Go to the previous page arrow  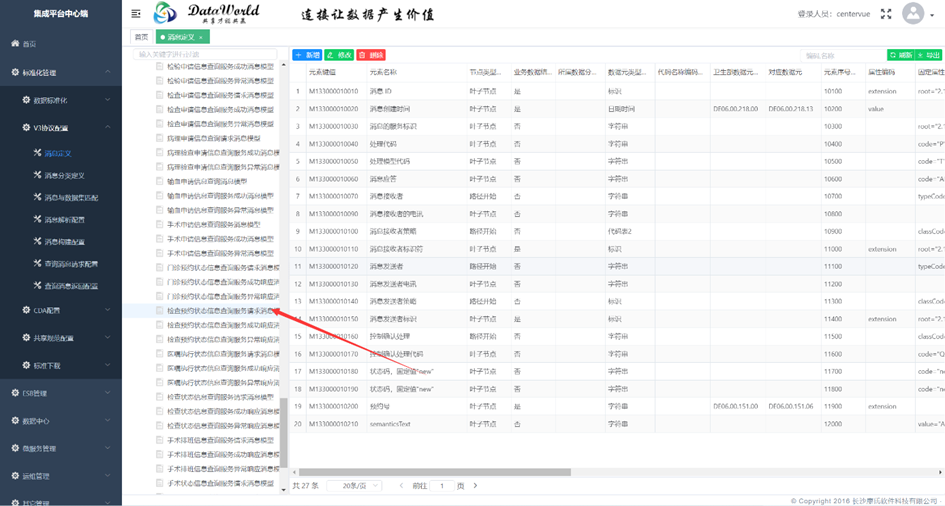tap(401, 486)
